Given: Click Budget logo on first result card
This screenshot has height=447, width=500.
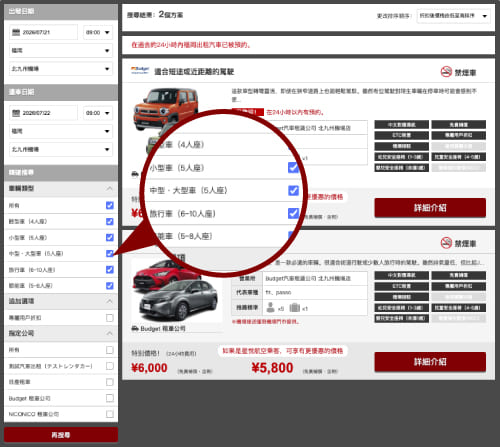Looking at the screenshot, I should (140, 70).
